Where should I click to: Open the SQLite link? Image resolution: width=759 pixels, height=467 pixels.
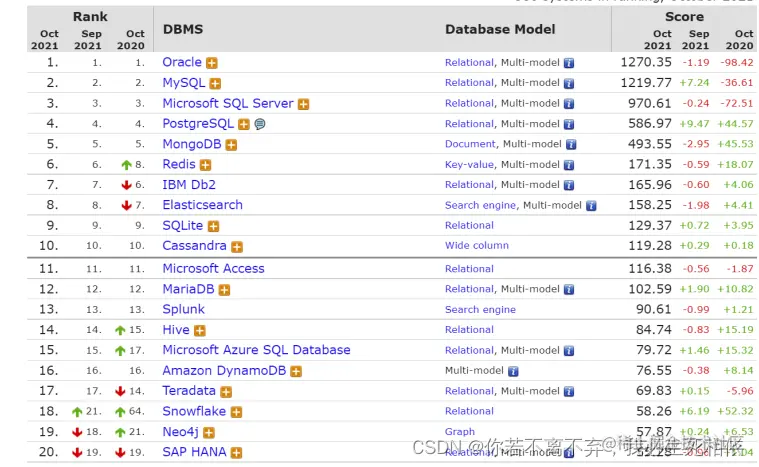tap(182, 226)
